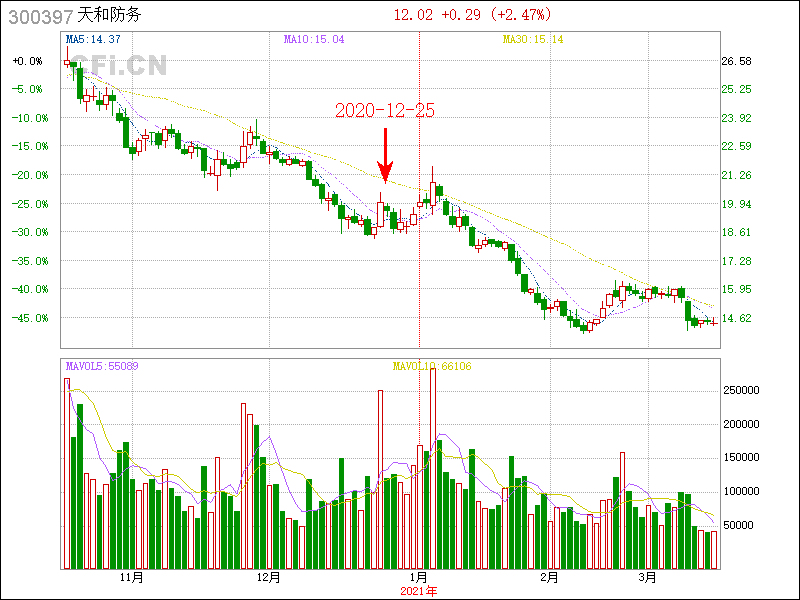
Task: Select the 2020-12-25 date annotation
Action: (x=385, y=111)
